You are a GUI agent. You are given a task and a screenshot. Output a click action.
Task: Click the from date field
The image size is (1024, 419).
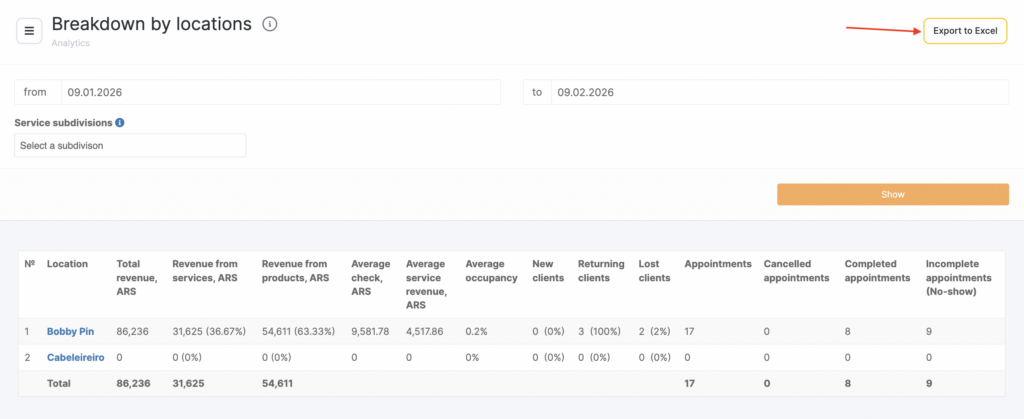[x=280, y=92]
